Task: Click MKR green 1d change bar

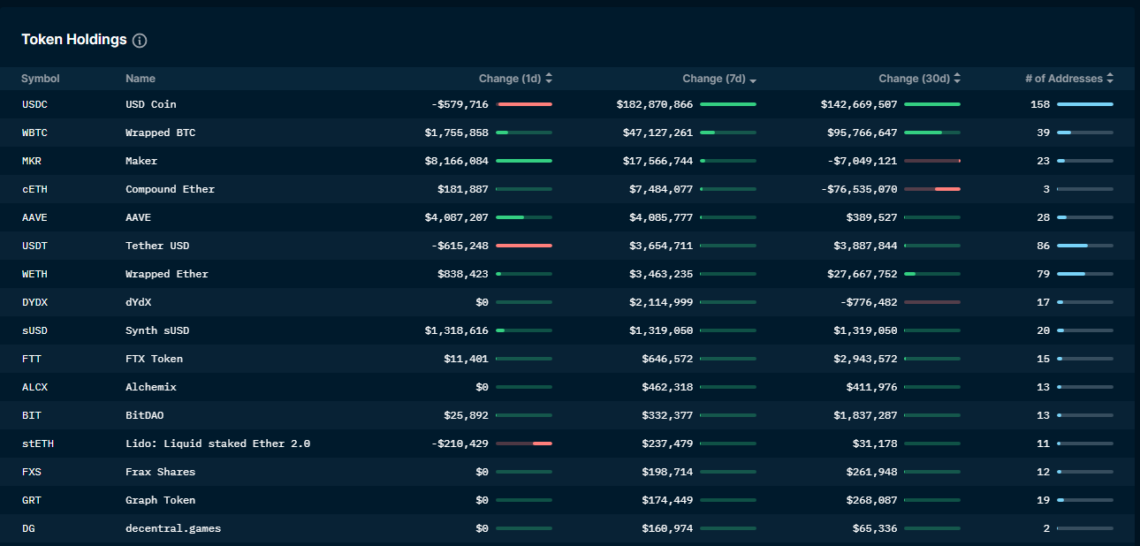Action: [524, 161]
